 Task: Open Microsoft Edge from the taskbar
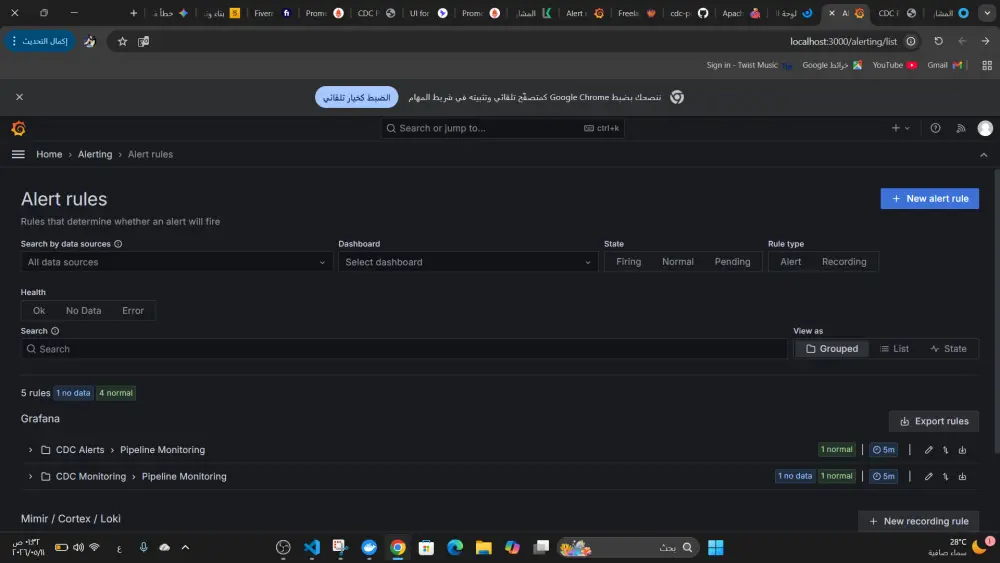455,547
